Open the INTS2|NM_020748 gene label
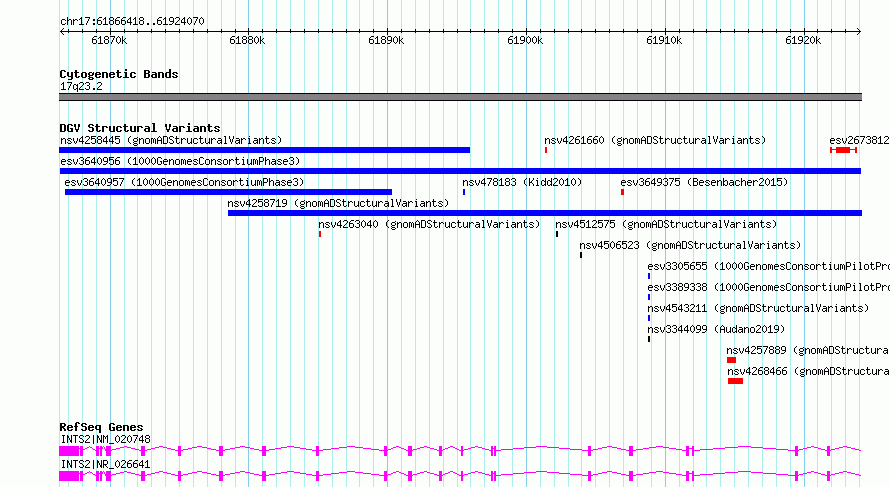The width and height of the screenshot is (890, 487). tap(106, 439)
